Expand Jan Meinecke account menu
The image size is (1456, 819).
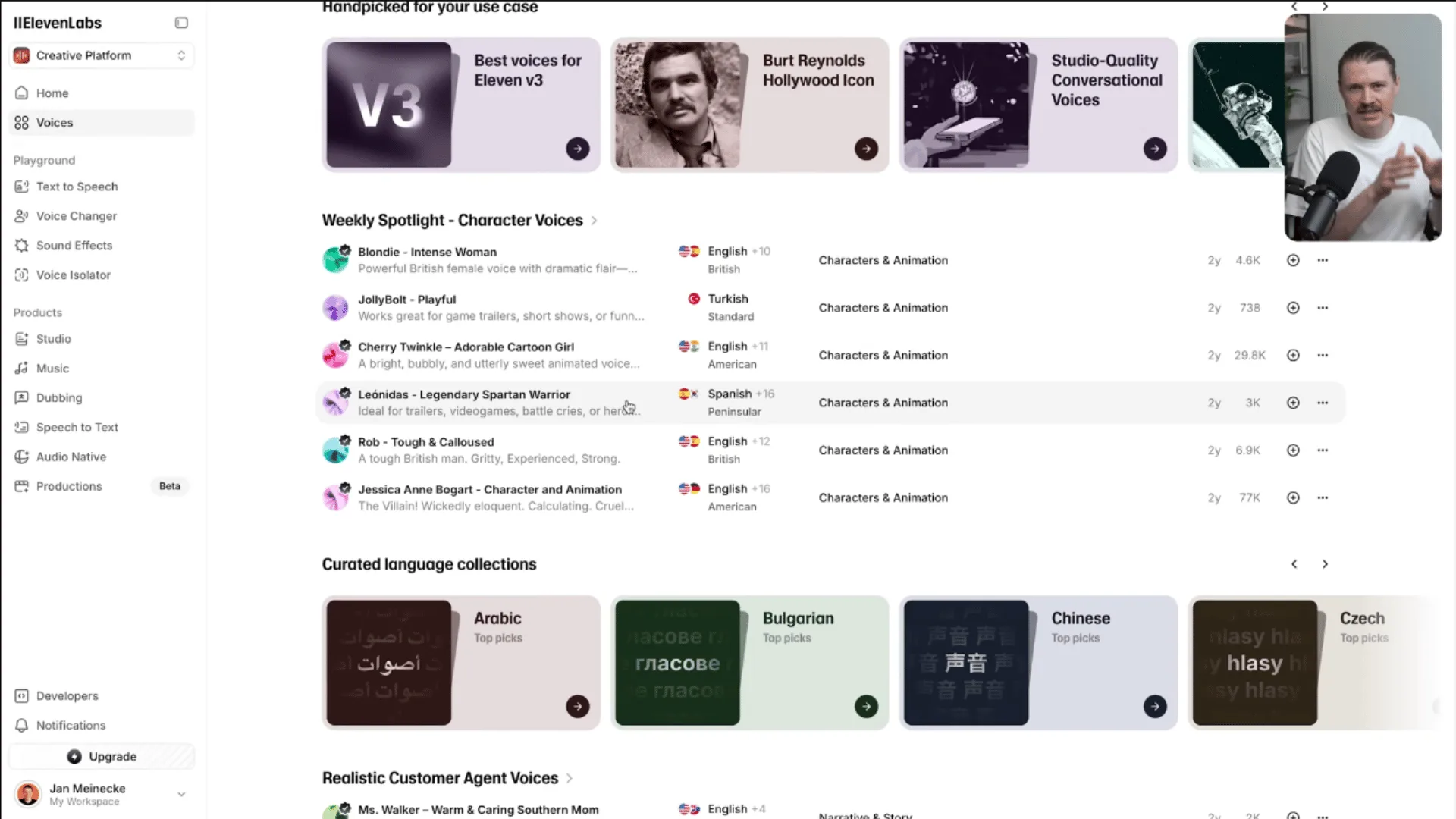pyautogui.click(x=181, y=794)
